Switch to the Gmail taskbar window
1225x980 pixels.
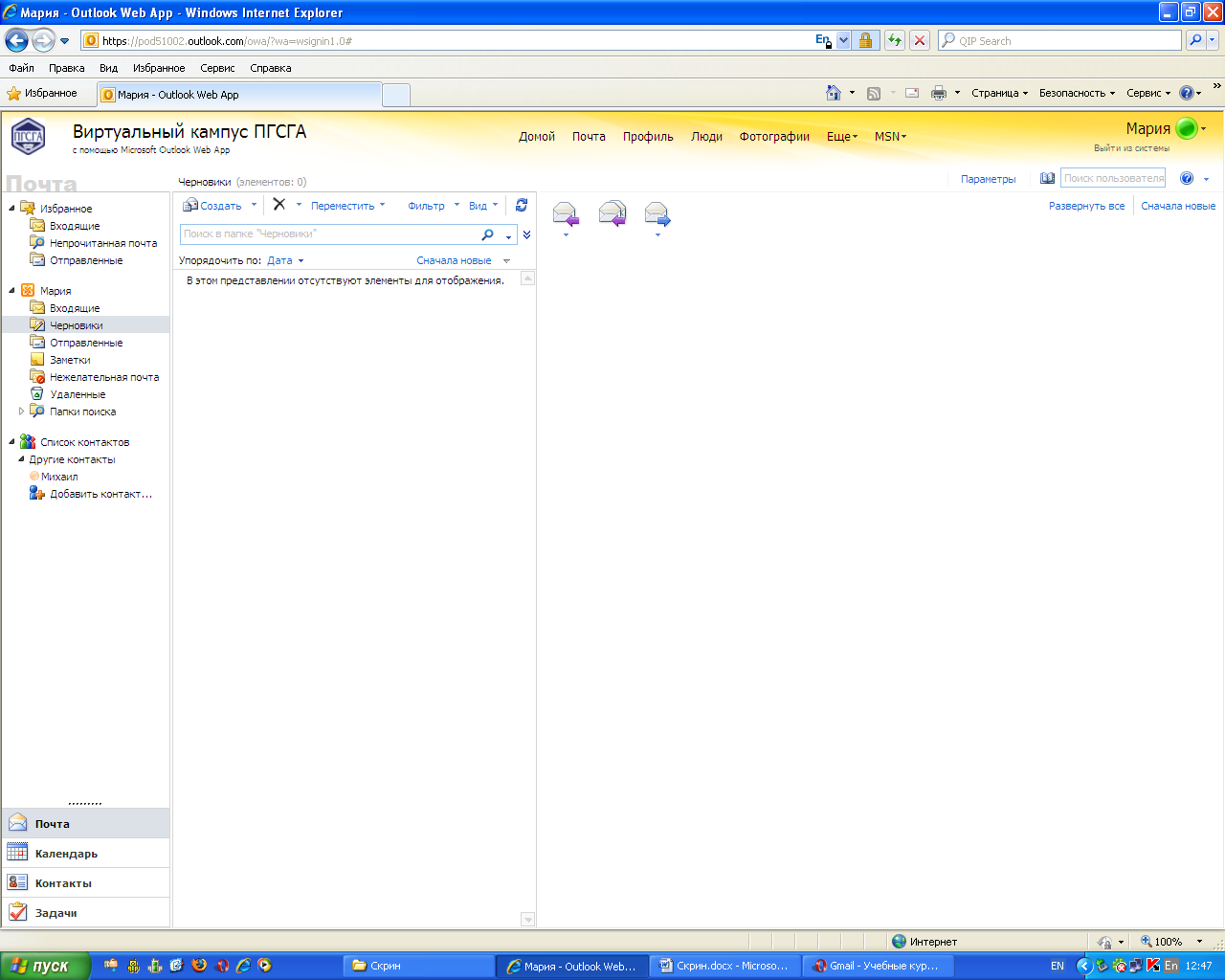(876, 966)
